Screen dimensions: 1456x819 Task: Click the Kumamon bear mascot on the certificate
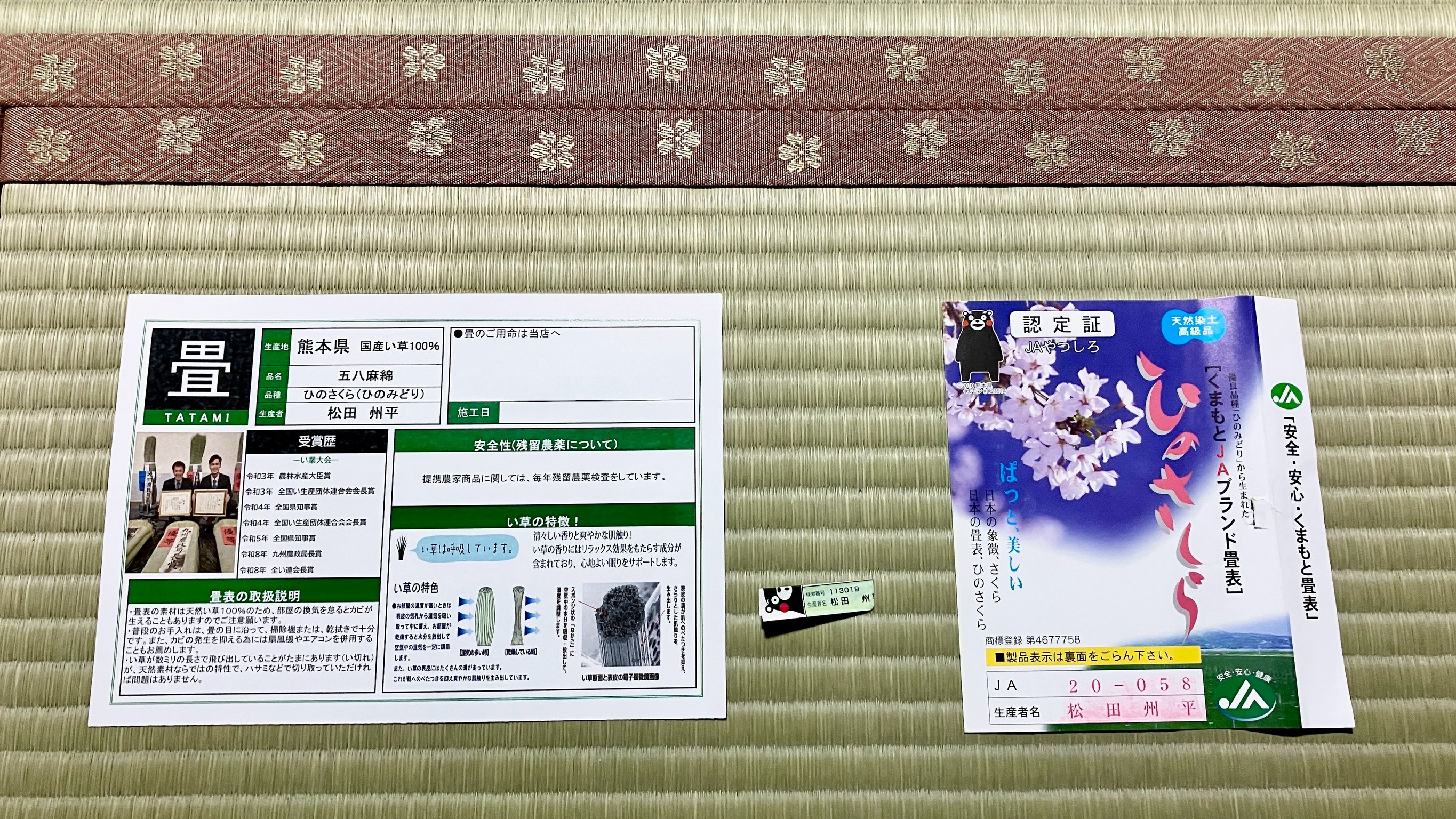(x=978, y=347)
